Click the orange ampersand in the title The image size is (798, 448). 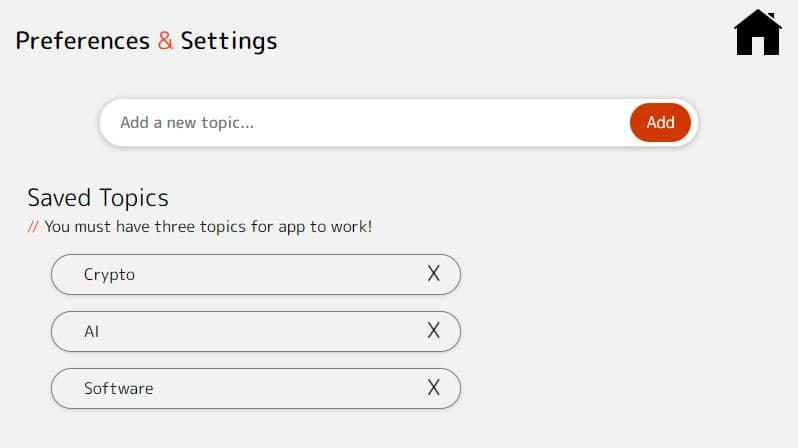165,41
